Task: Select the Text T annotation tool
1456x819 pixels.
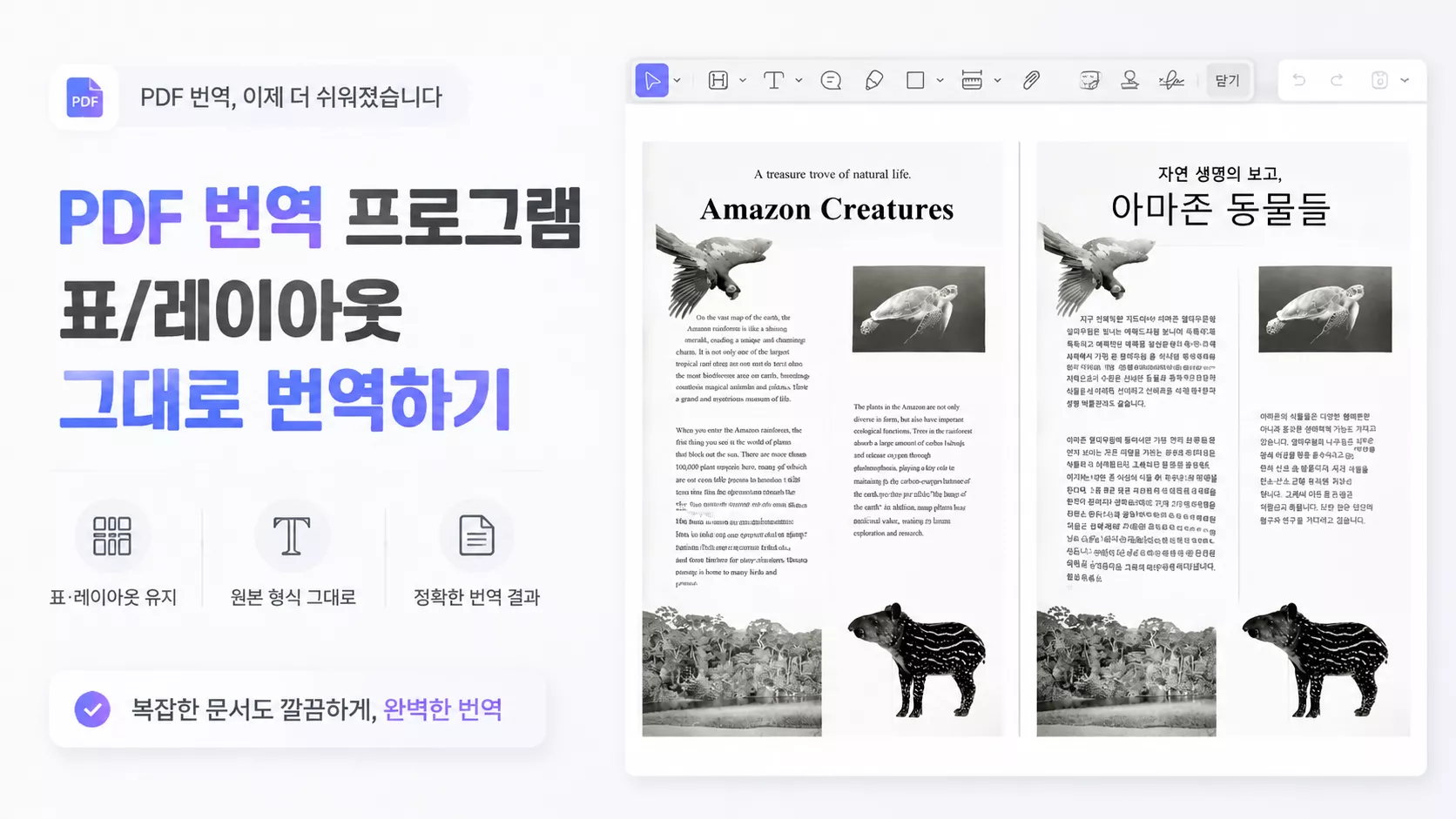Action: pyautogui.click(x=773, y=80)
